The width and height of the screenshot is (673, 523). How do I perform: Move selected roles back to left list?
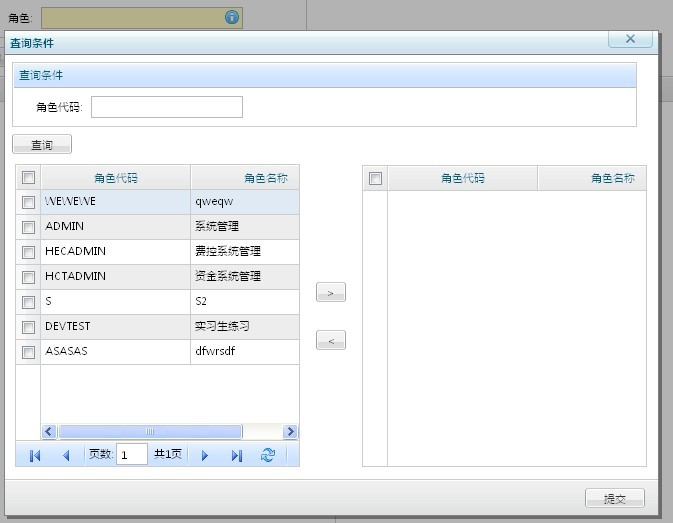click(x=330, y=341)
